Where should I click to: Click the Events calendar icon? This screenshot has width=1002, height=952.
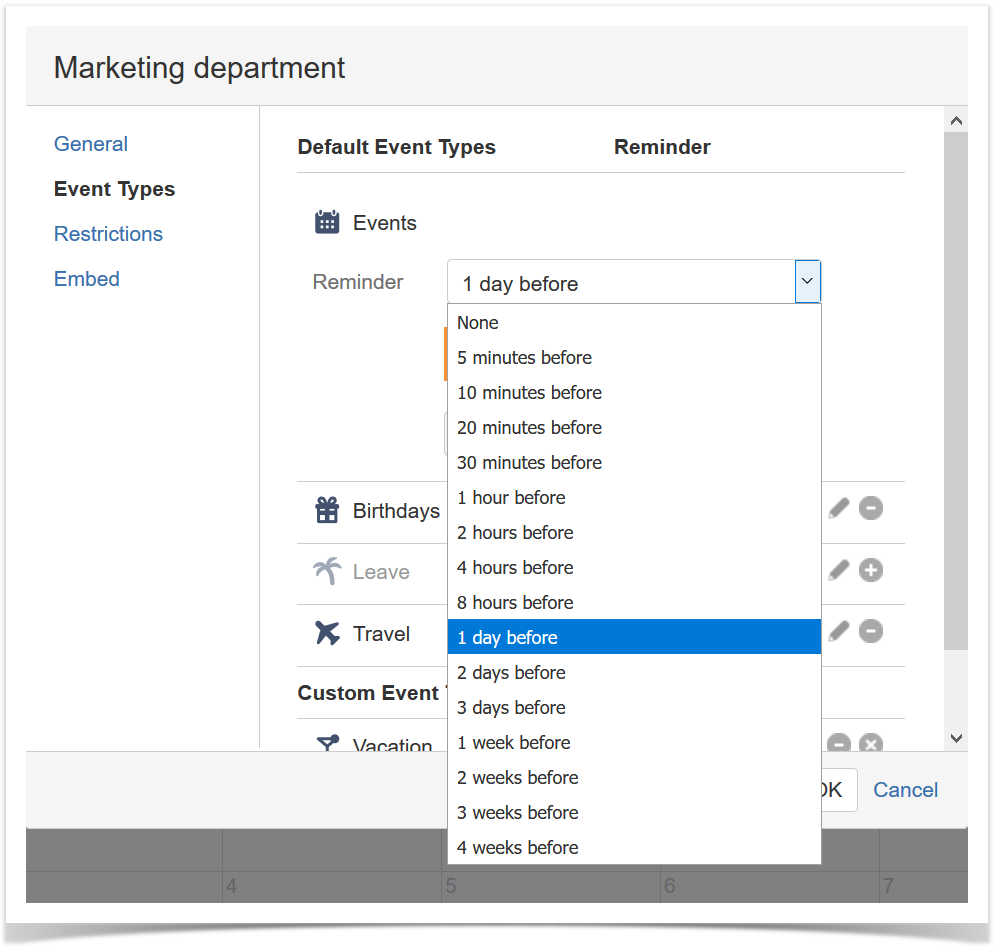[327, 222]
